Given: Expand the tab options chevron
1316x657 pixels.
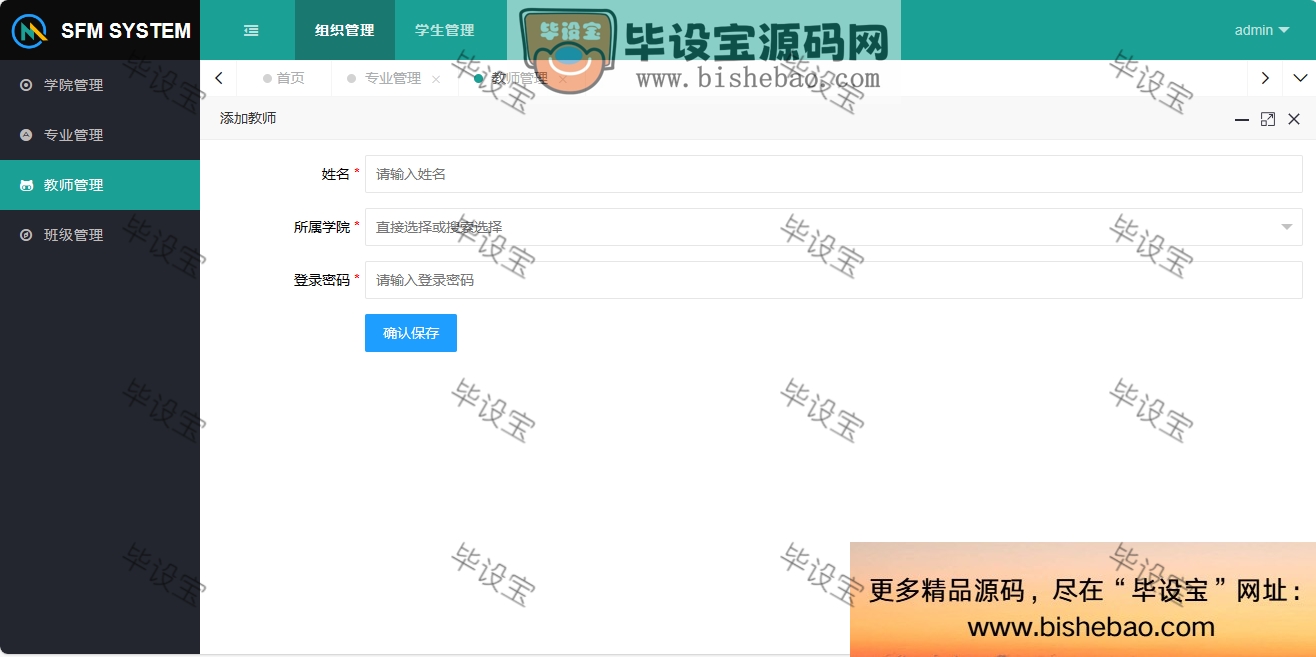Looking at the screenshot, I should pyautogui.click(x=1300, y=78).
